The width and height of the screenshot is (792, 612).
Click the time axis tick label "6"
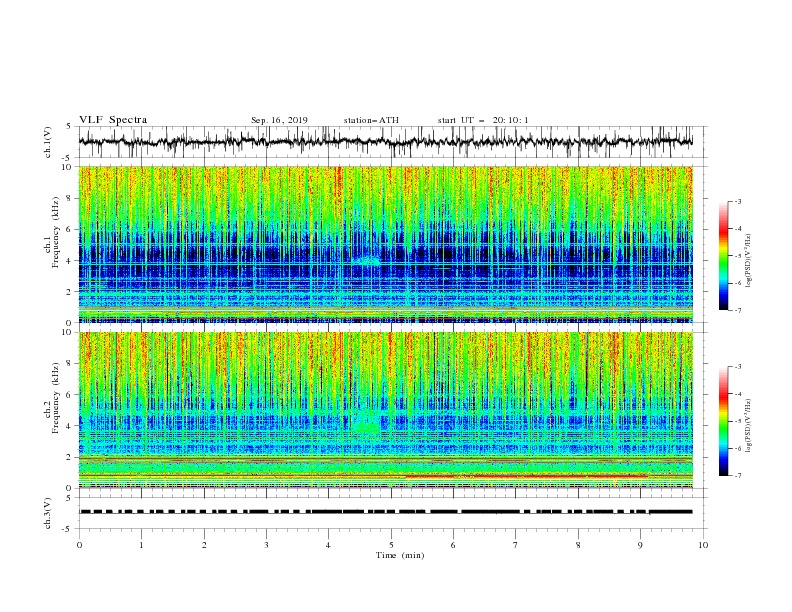453,545
